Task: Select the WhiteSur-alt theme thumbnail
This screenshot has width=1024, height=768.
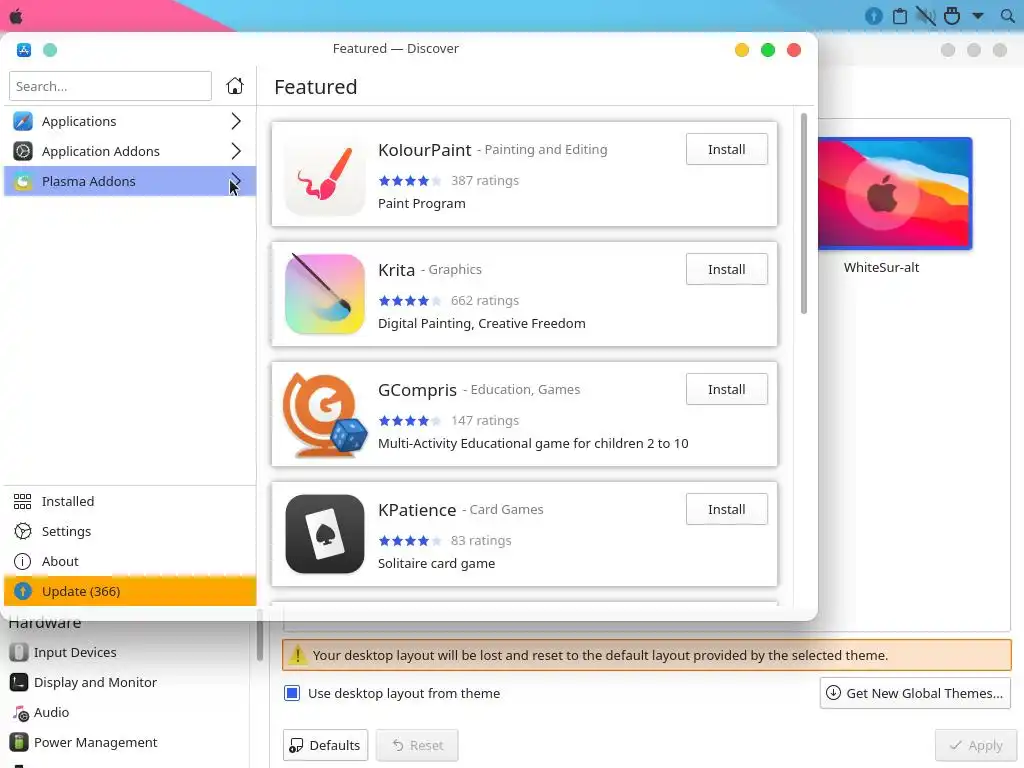Action: [x=895, y=193]
